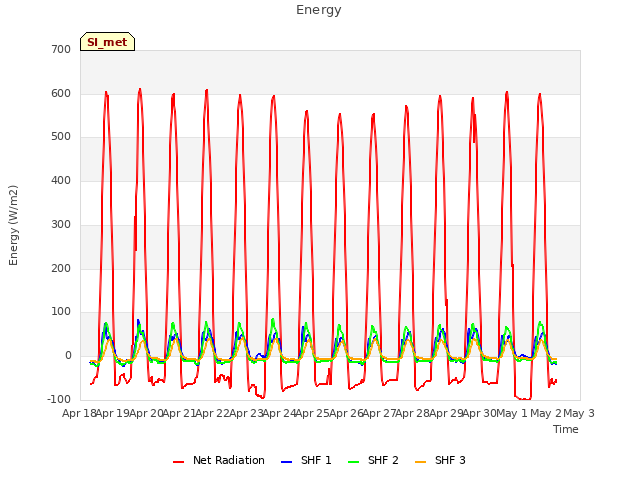Click the Apr 23 x-axis label
This screenshot has height=480, width=640.
pyautogui.click(x=246, y=413)
